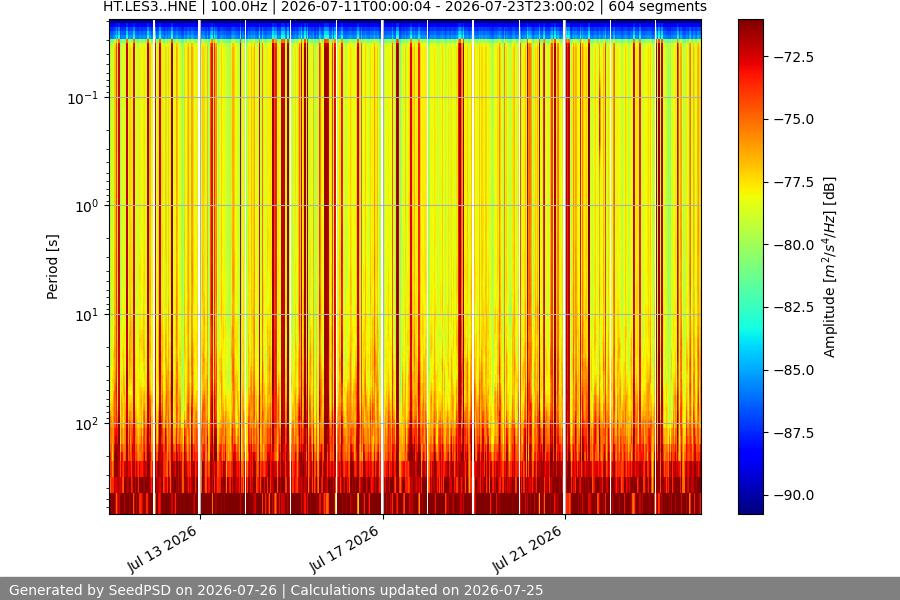Click the −82.5 colorbar tick value

click(793, 307)
